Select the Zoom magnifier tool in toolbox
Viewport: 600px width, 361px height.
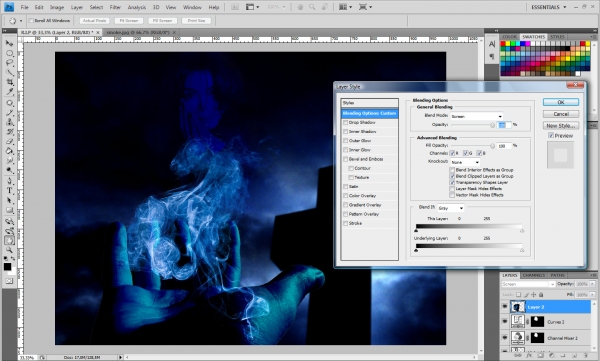point(10,250)
